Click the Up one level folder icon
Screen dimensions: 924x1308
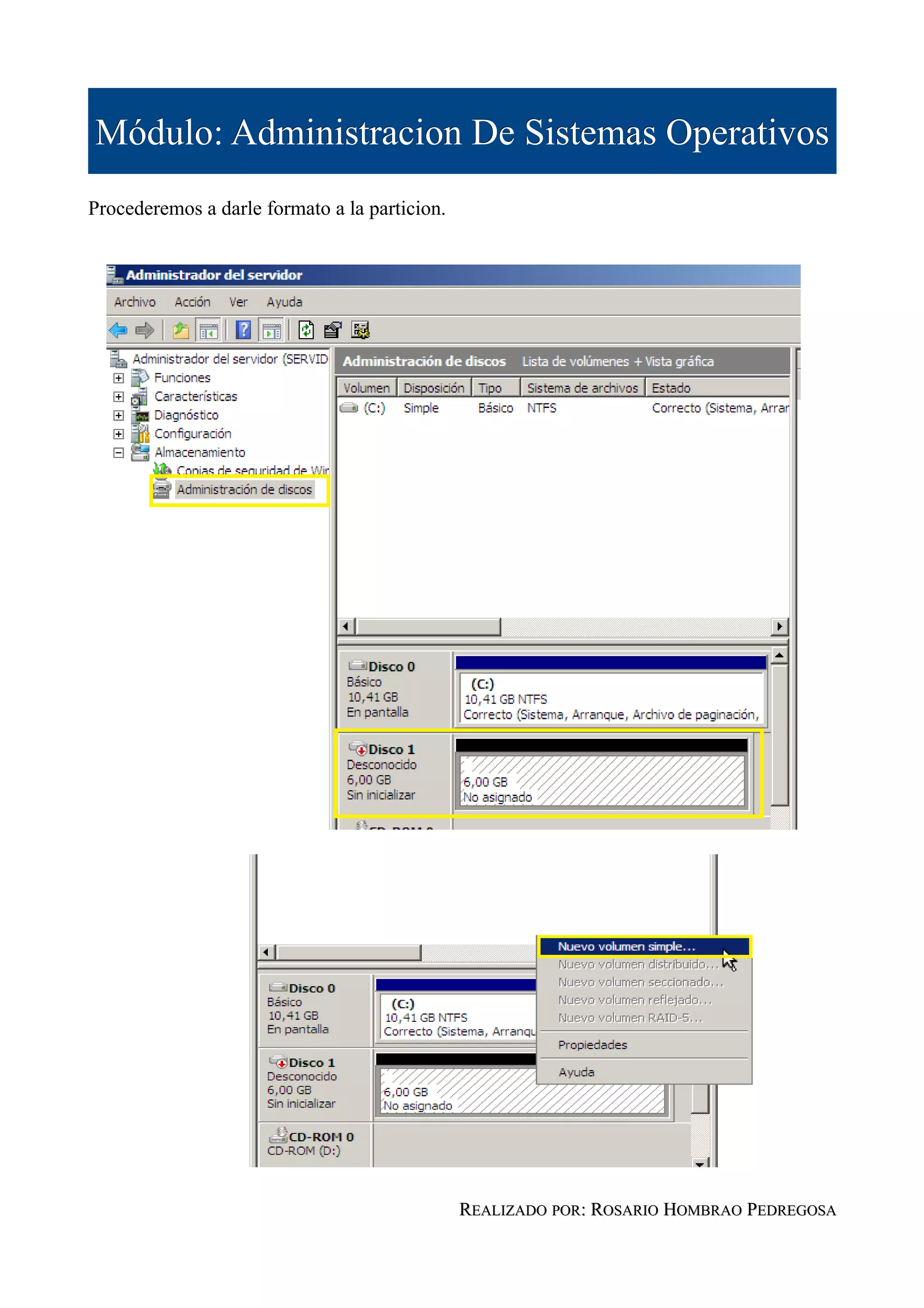click(x=180, y=330)
